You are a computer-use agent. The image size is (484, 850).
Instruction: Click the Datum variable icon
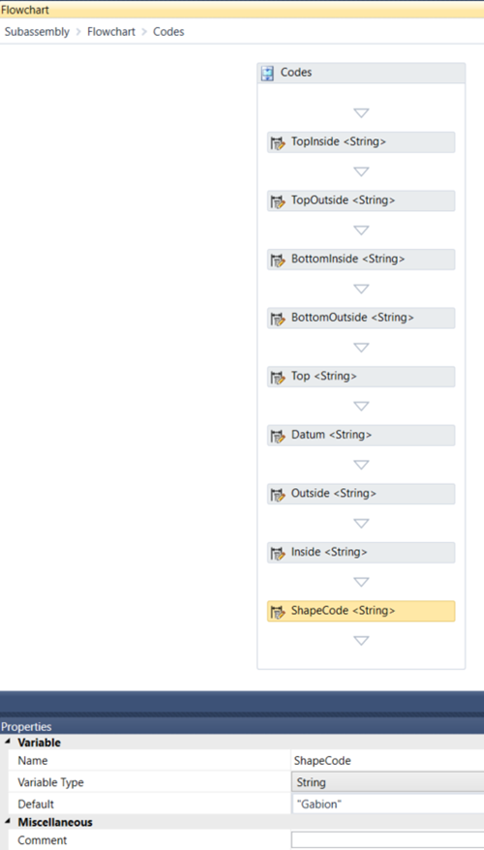[x=278, y=436]
